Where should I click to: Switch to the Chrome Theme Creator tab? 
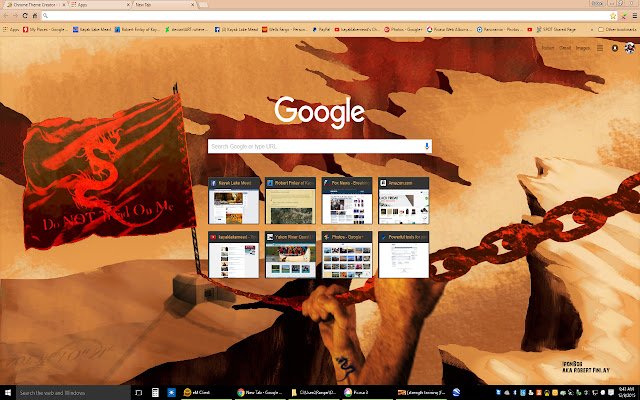click(x=35, y=5)
